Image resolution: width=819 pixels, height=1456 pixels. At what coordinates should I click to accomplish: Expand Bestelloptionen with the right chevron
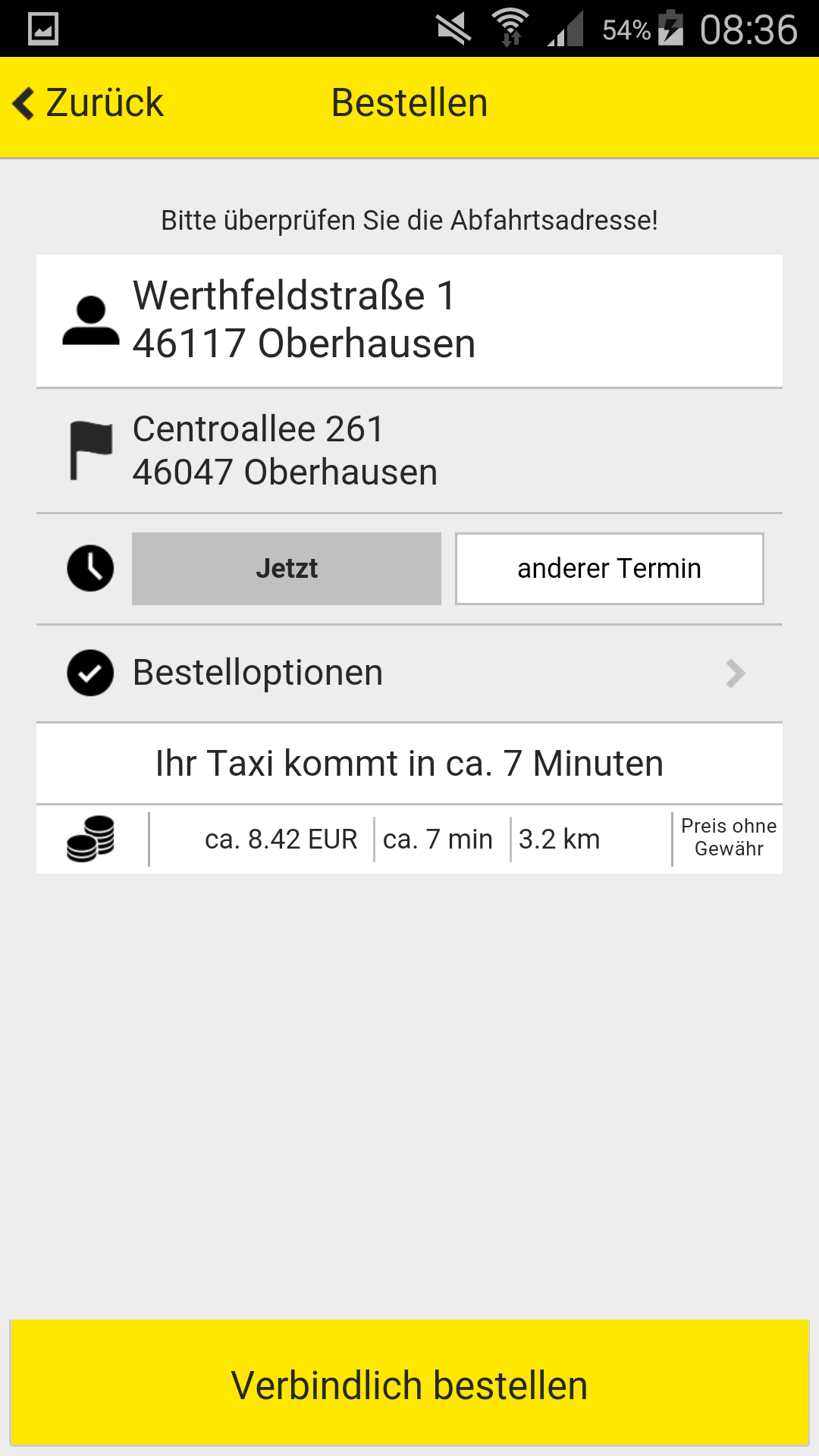(735, 673)
